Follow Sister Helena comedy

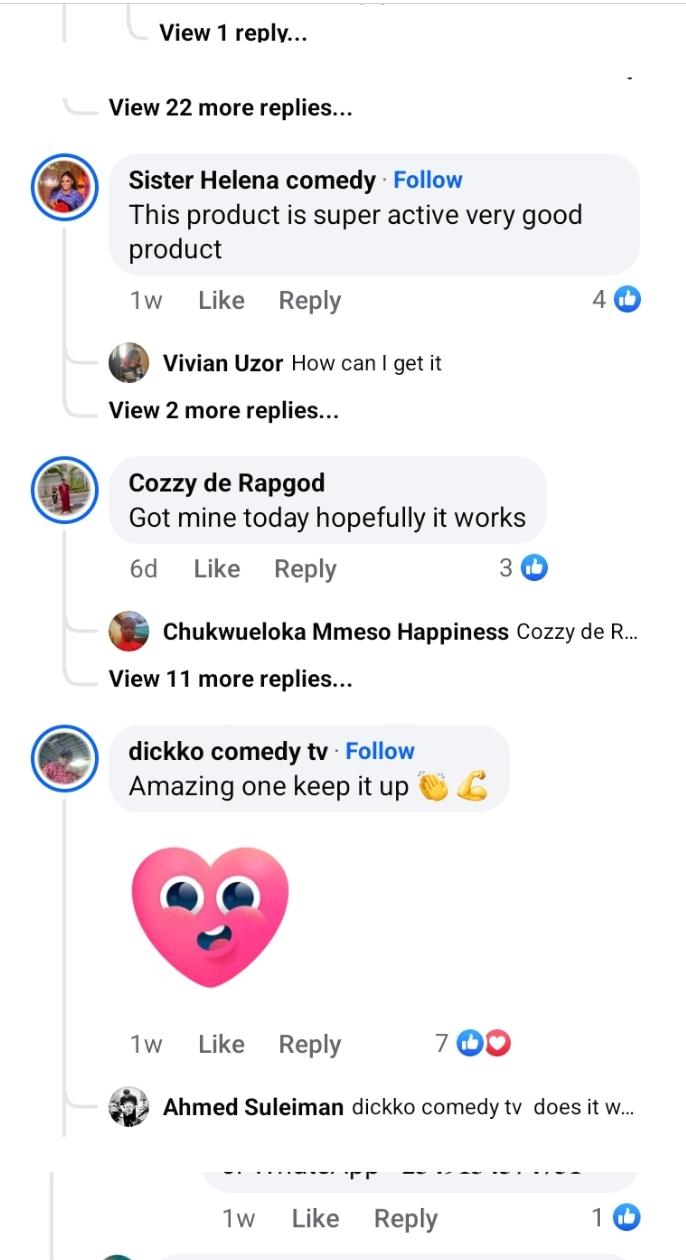pos(428,180)
